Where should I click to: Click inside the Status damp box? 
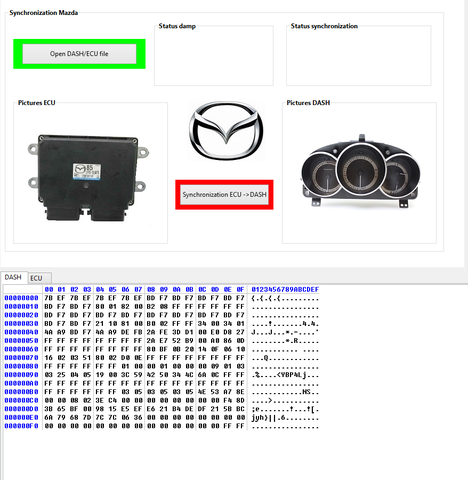pyautogui.click(x=214, y=56)
